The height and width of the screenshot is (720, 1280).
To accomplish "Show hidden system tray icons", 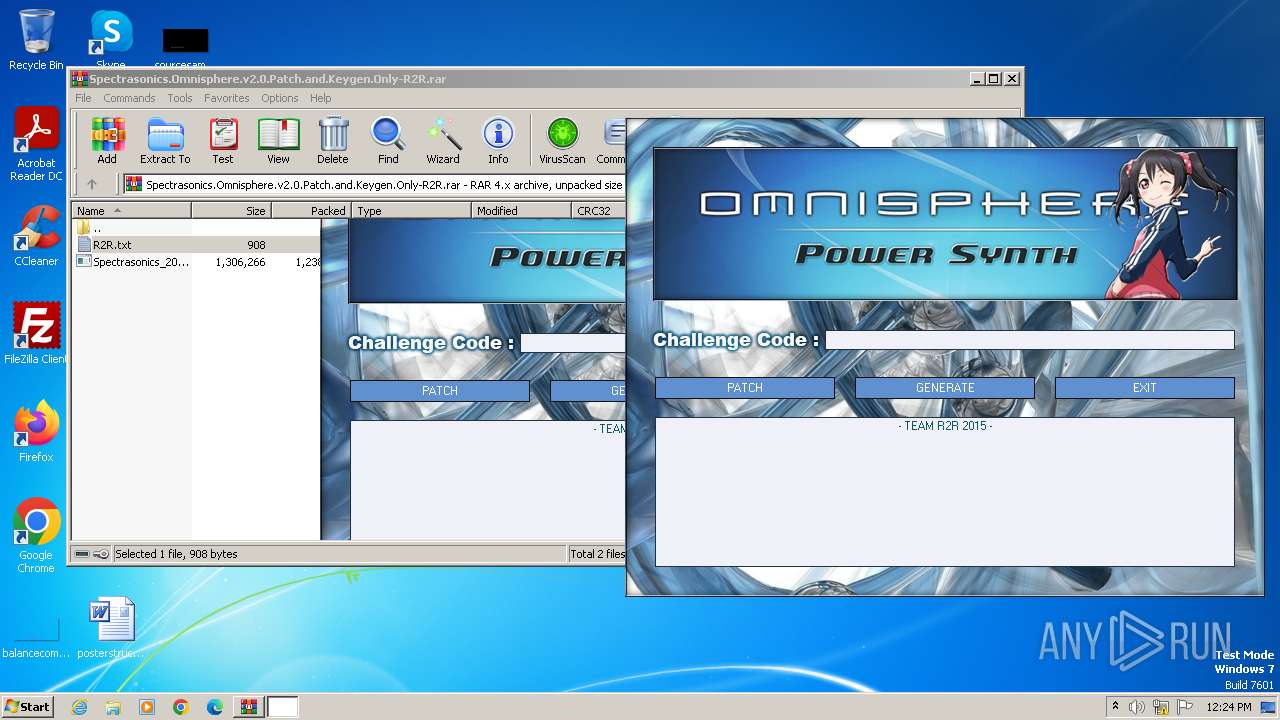I will point(1115,707).
